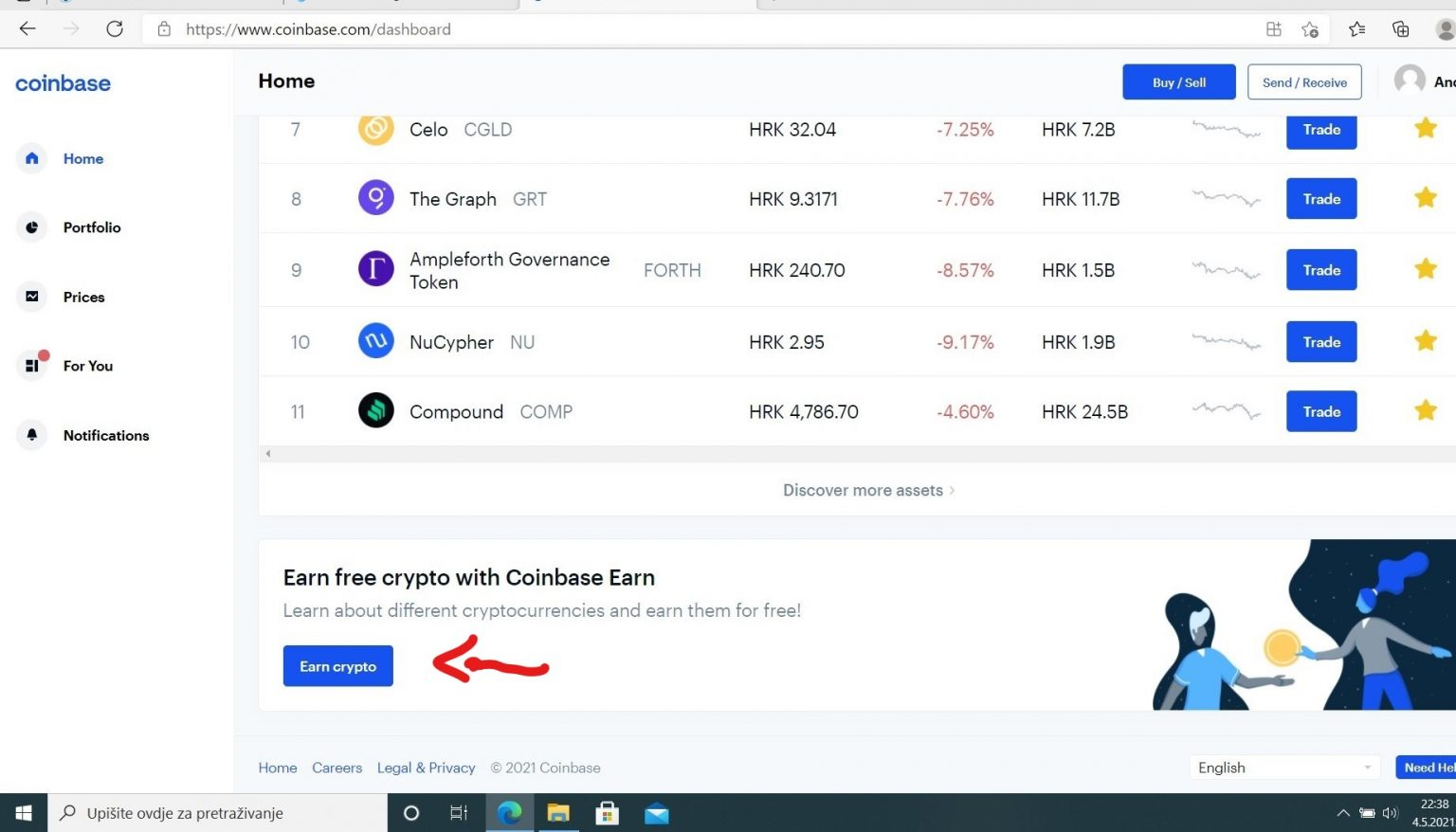The image size is (1456, 832).
Task: Open the taskbar clock and date
Action: tap(1433, 813)
